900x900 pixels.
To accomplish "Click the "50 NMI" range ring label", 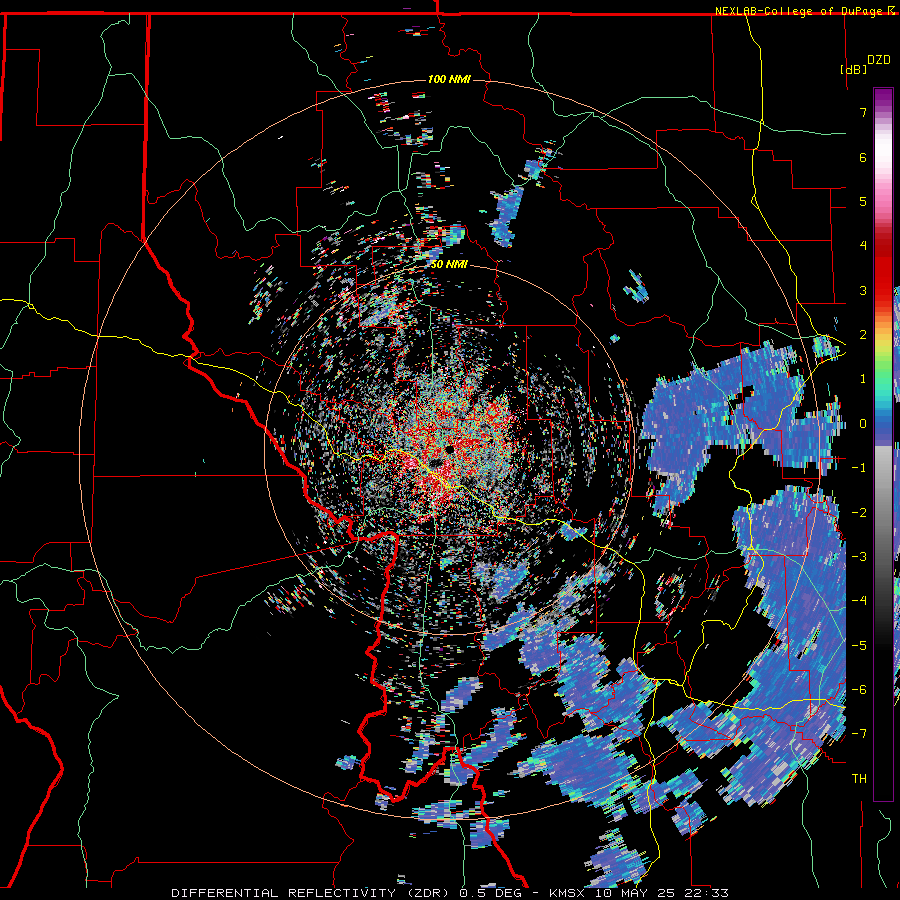I will [x=449, y=265].
